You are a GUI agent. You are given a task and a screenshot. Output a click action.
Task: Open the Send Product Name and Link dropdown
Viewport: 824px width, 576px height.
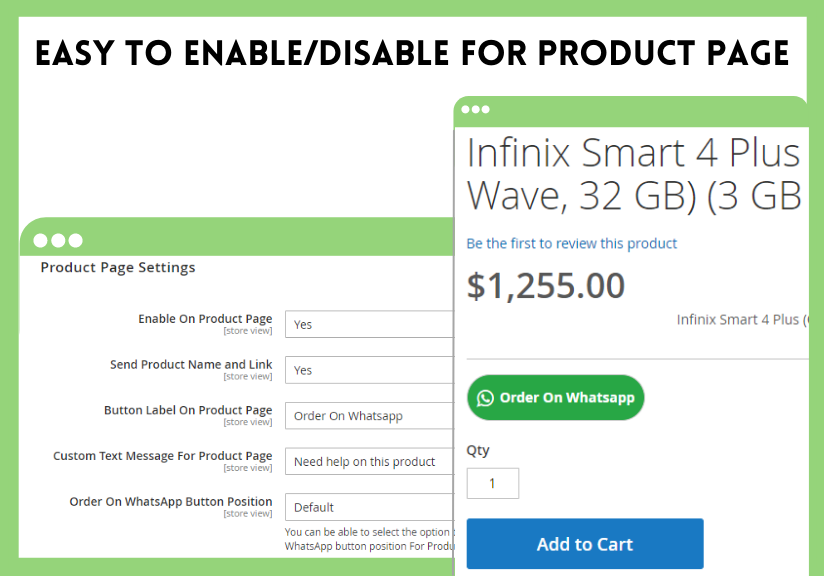369,370
